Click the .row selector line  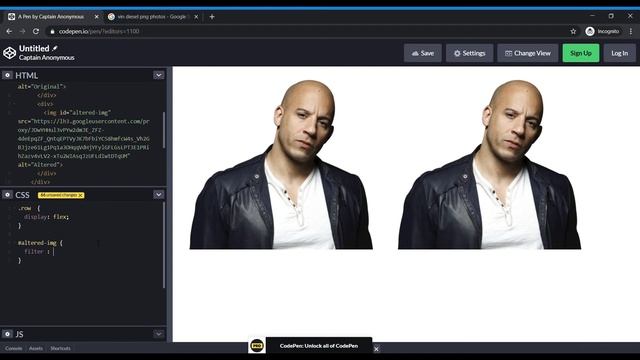(x=29, y=208)
